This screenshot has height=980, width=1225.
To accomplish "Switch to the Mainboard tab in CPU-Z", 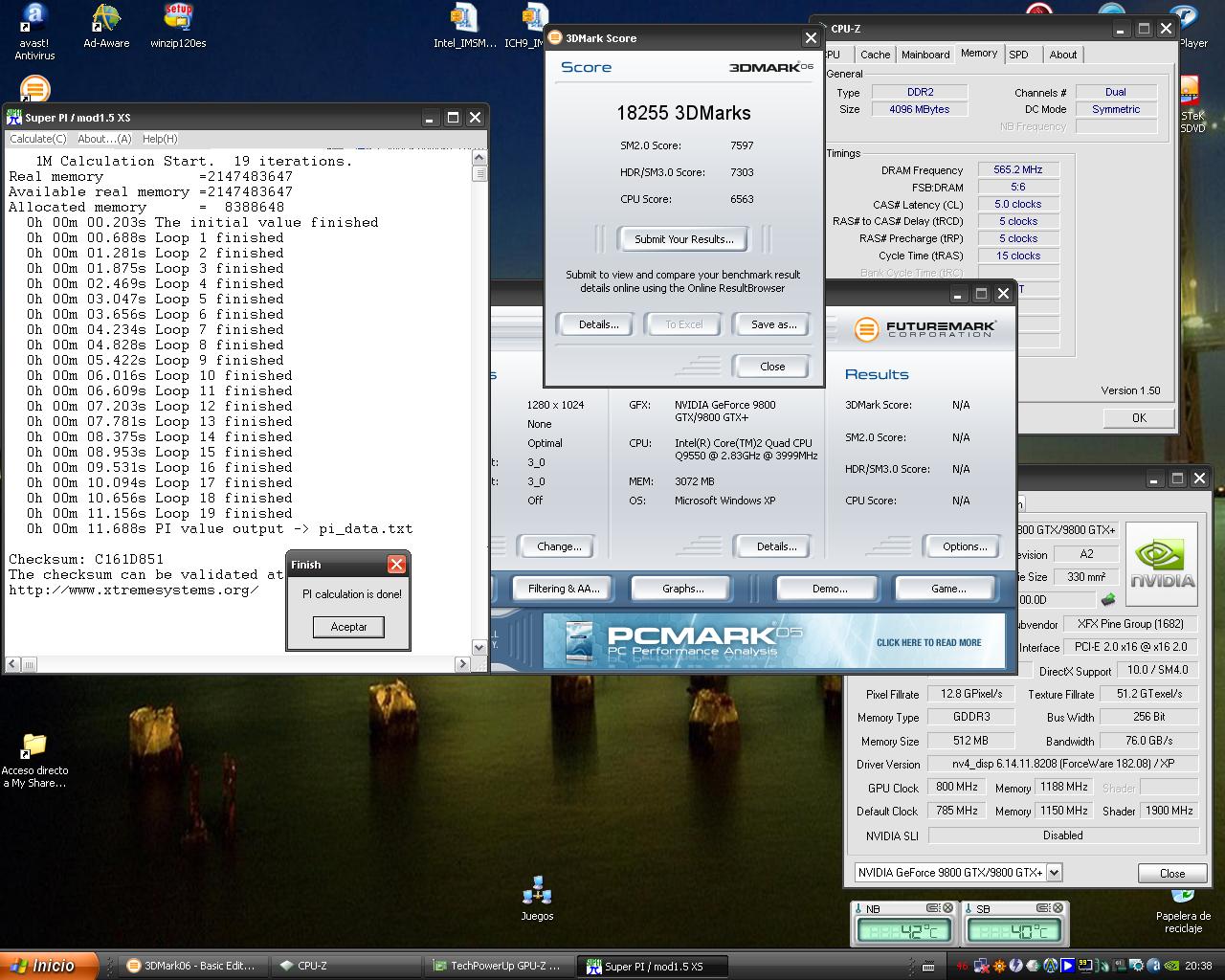I will [x=925, y=55].
